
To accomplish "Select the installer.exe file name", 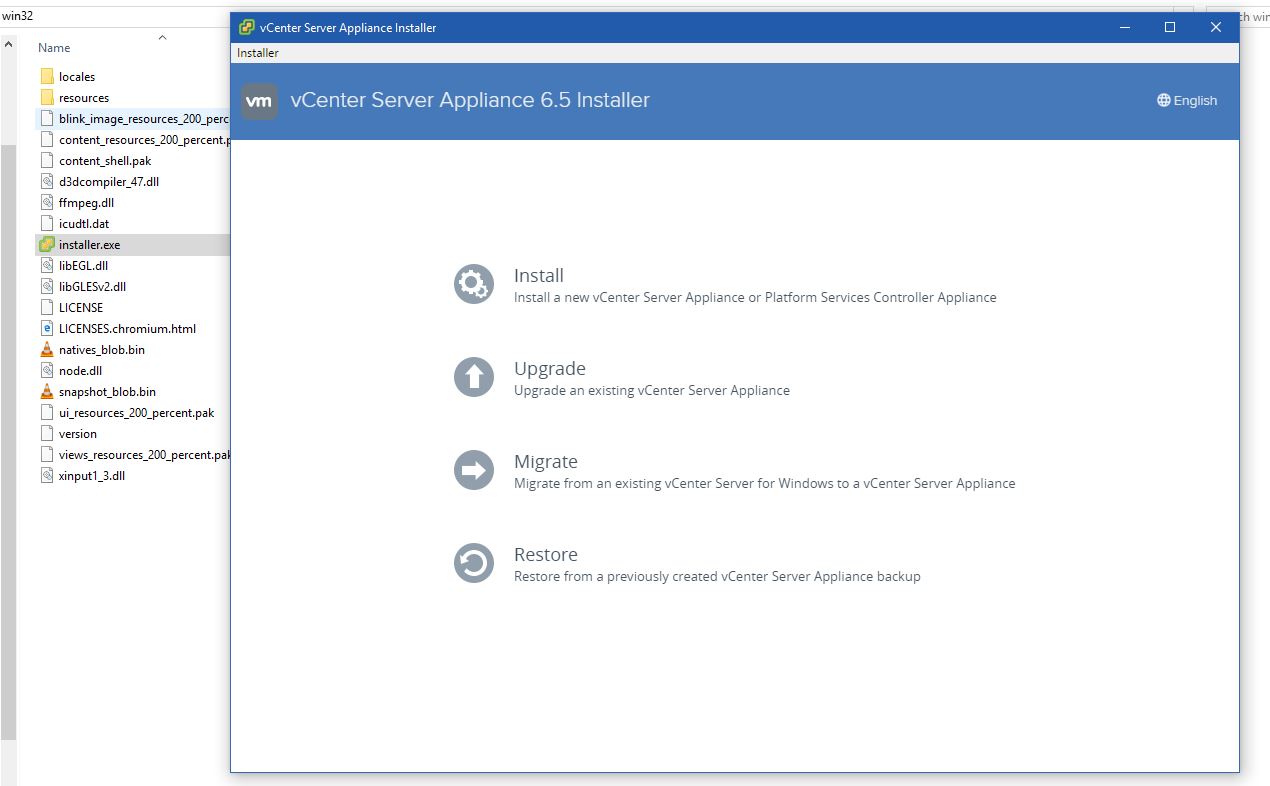I will (x=89, y=244).
